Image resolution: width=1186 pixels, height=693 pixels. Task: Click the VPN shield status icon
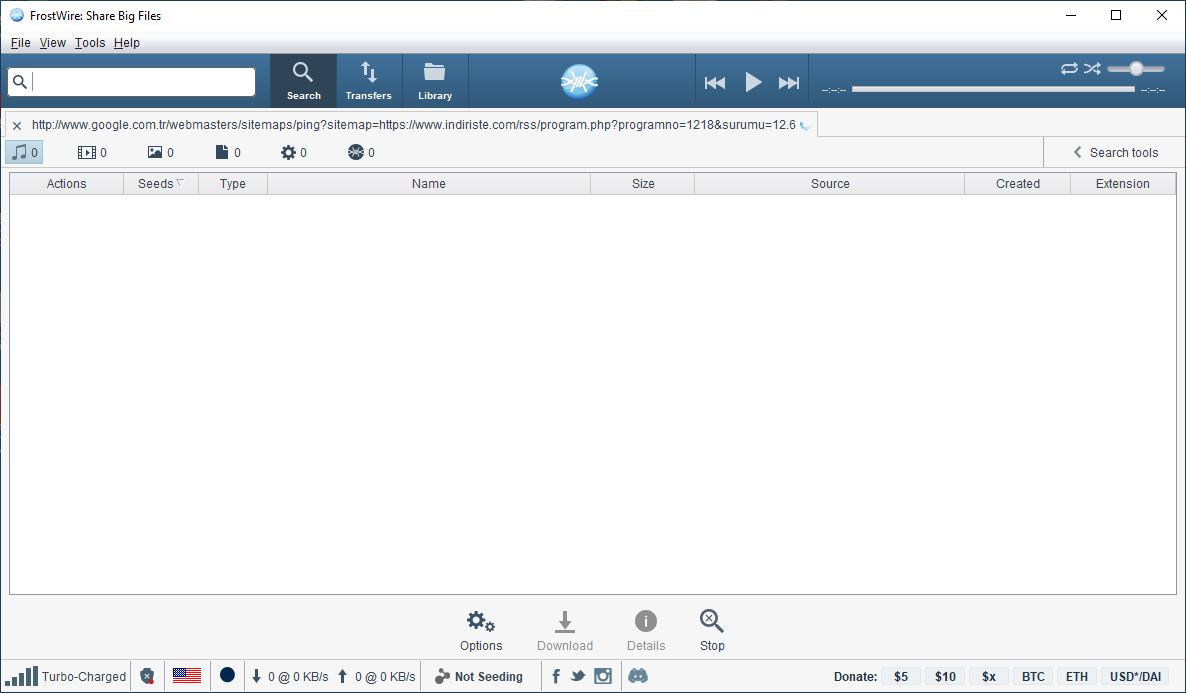(147, 676)
